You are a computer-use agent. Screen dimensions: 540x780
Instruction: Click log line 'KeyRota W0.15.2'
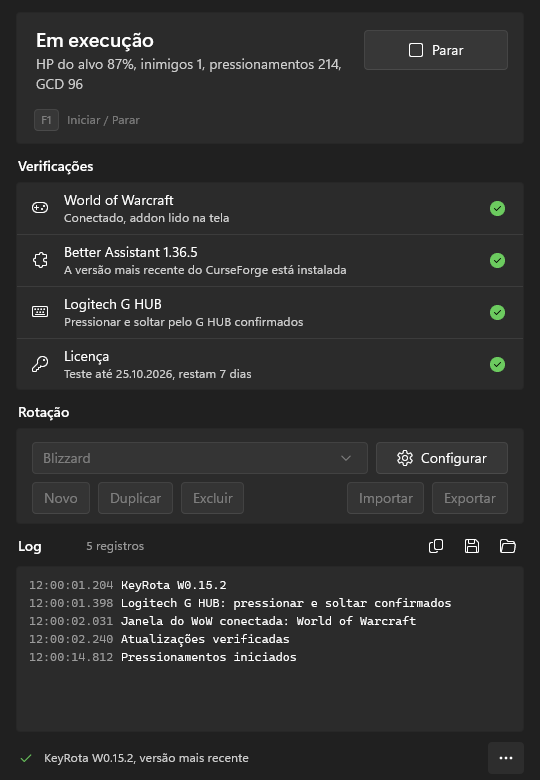pyautogui.click(x=174, y=585)
